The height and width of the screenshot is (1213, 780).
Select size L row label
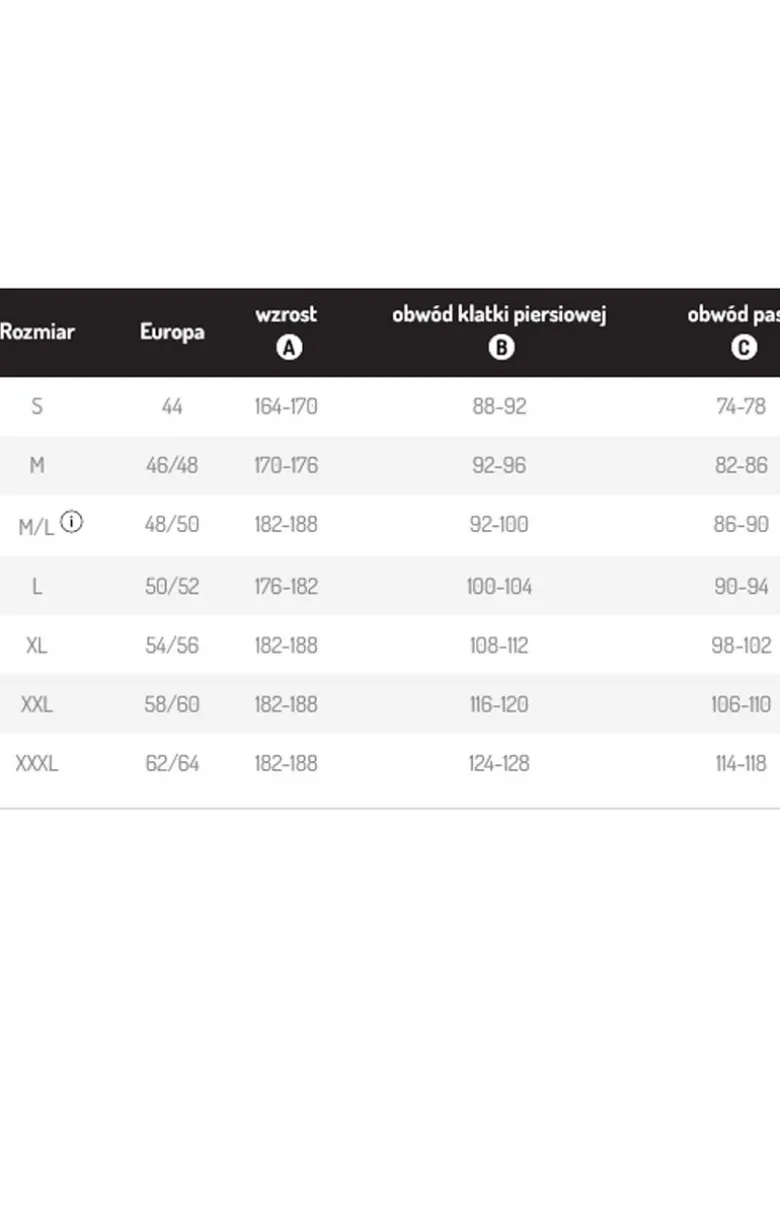37,586
